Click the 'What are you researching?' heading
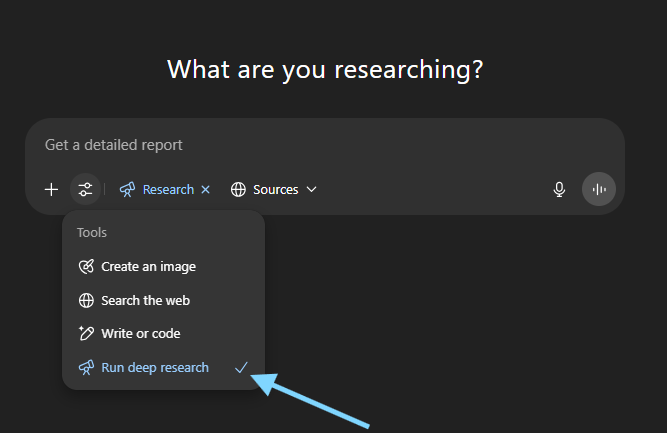This screenshot has height=433, width=667. [x=325, y=69]
